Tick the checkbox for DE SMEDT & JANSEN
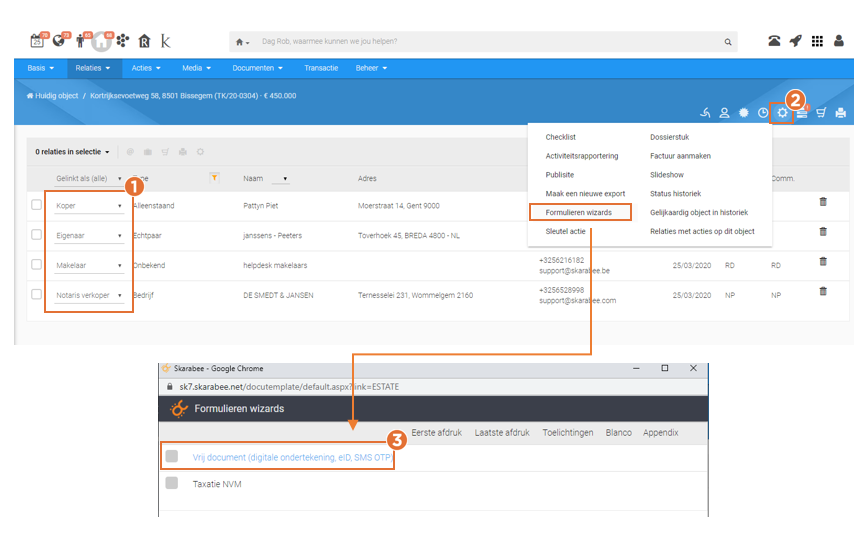 36,294
